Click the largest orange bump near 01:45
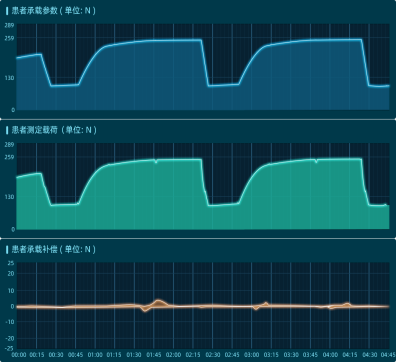 (x=159, y=303)
